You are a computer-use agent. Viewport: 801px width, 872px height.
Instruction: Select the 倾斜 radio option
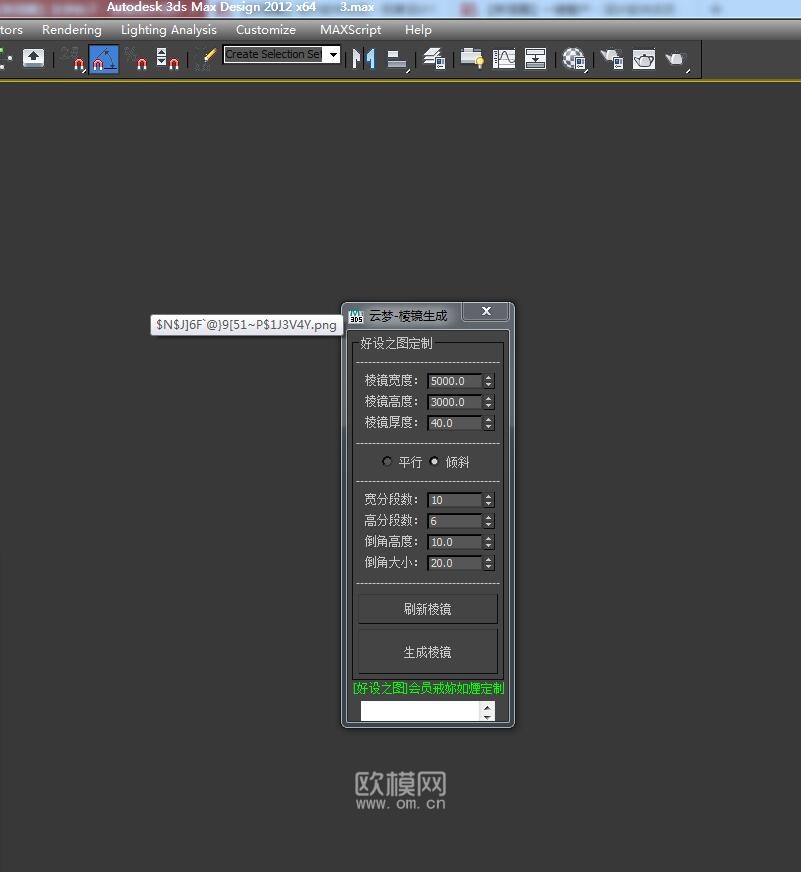coord(434,462)
